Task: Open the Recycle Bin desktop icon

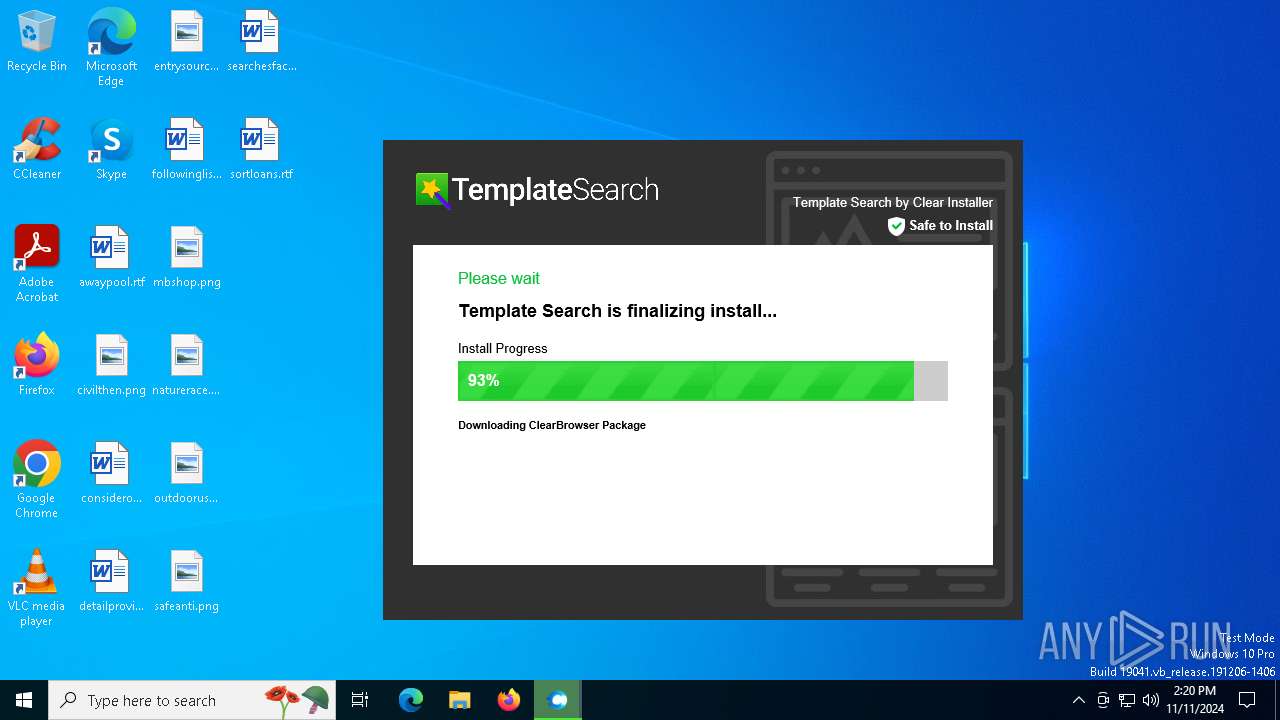Action: click(x=37, y=42)
